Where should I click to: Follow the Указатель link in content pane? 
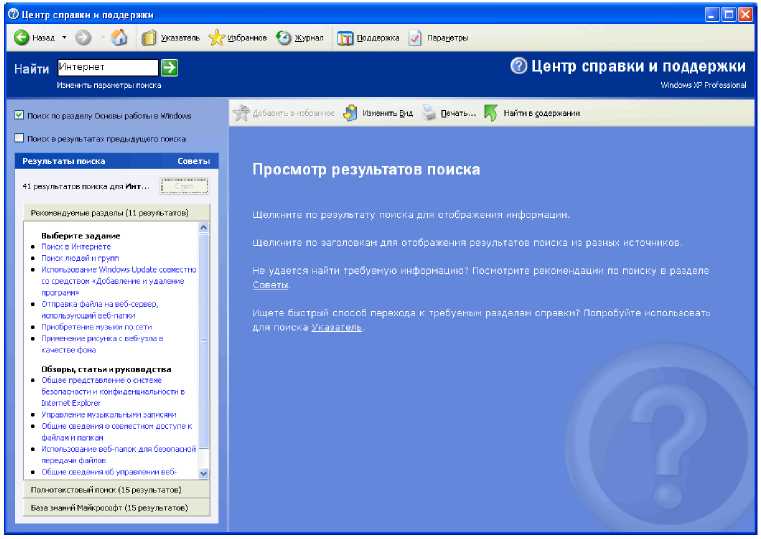pos(336,327)
